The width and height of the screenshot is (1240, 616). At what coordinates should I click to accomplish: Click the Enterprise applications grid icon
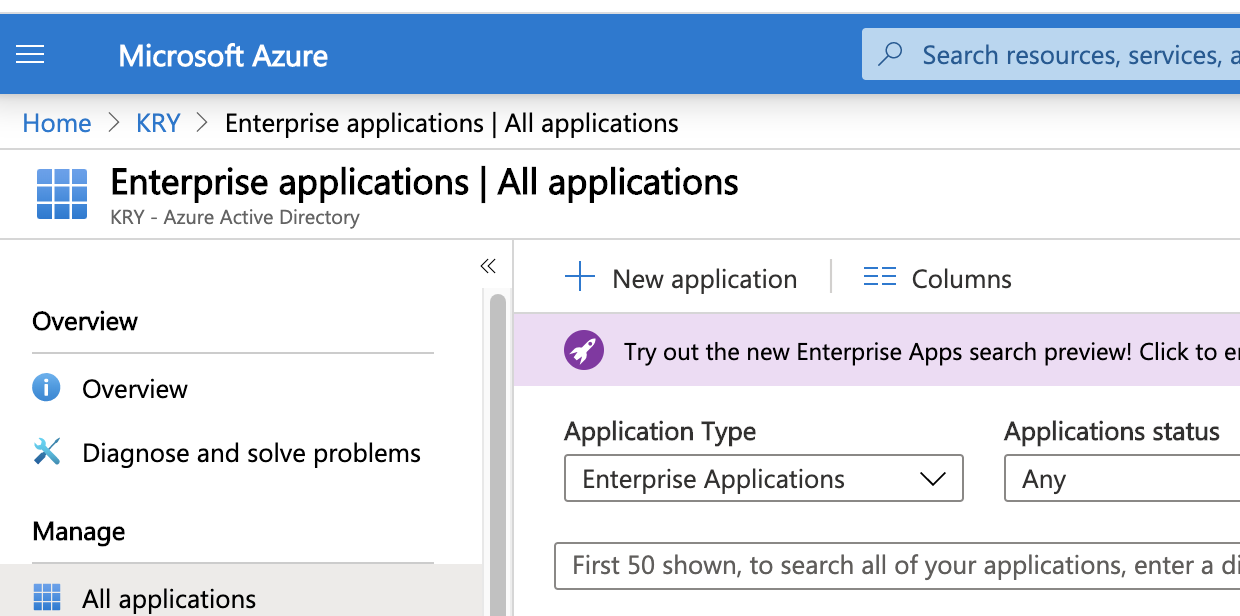tap(62, 194)
